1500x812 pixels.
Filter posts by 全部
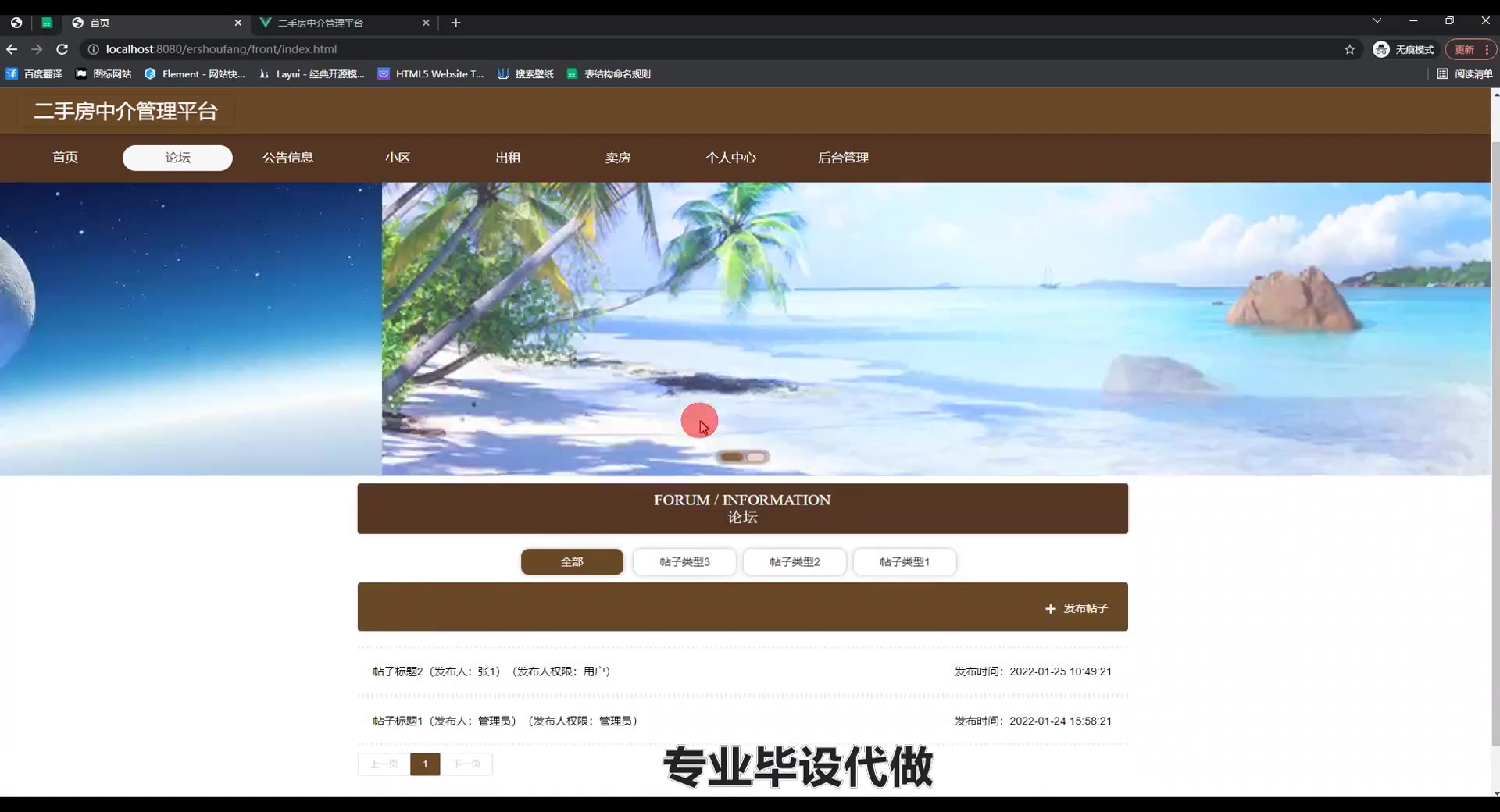pos(572,562)
